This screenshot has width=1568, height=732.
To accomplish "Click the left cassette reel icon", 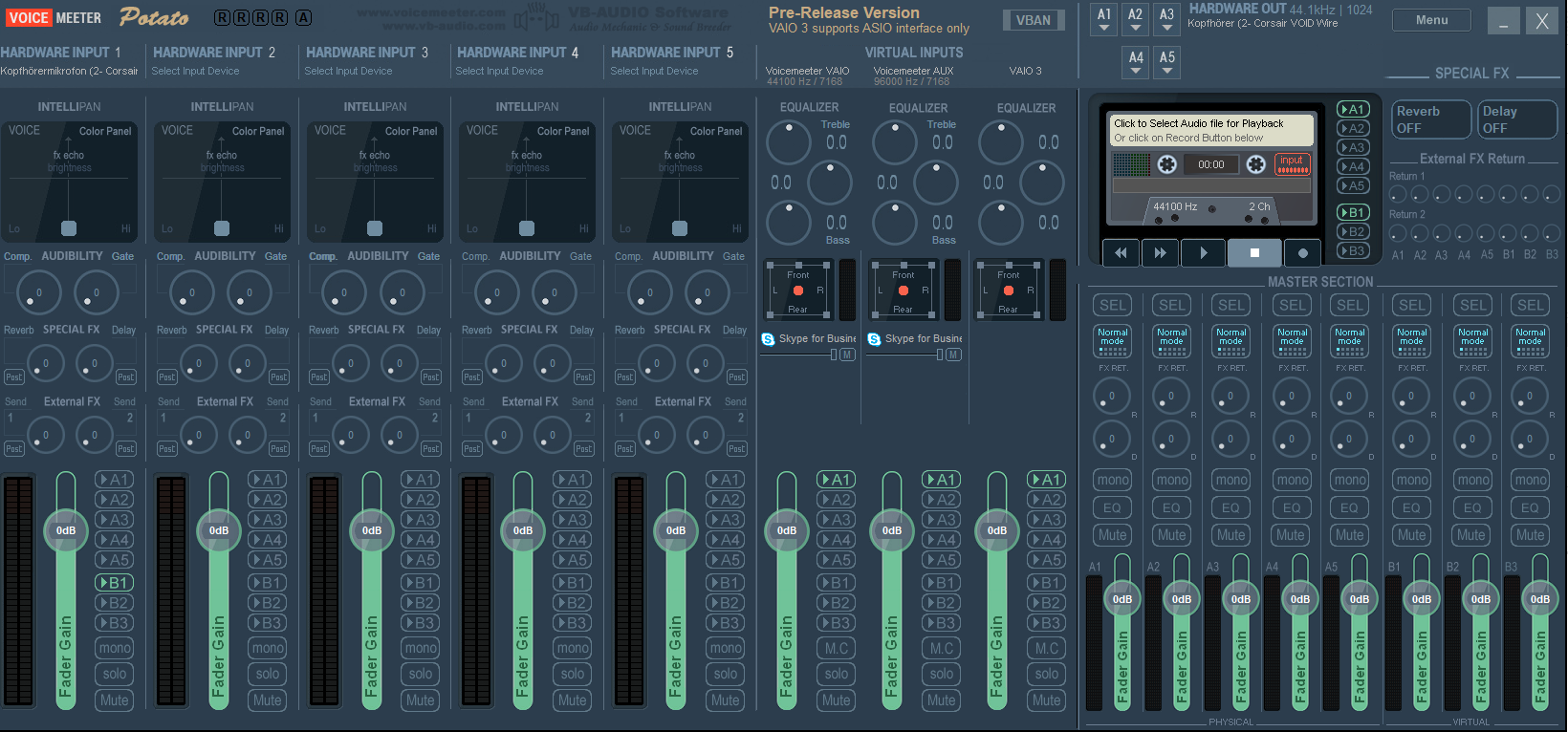I will coord(1166,164).
